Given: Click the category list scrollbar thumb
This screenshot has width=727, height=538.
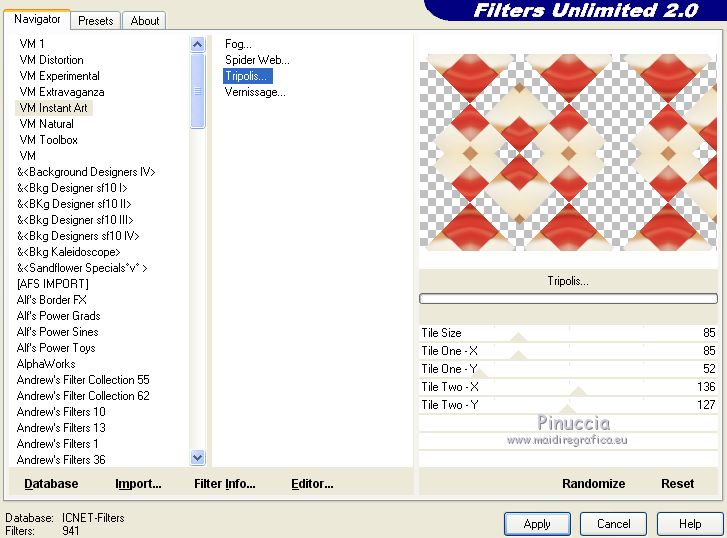Looking at the screenshot, I should tap(198, 91).
